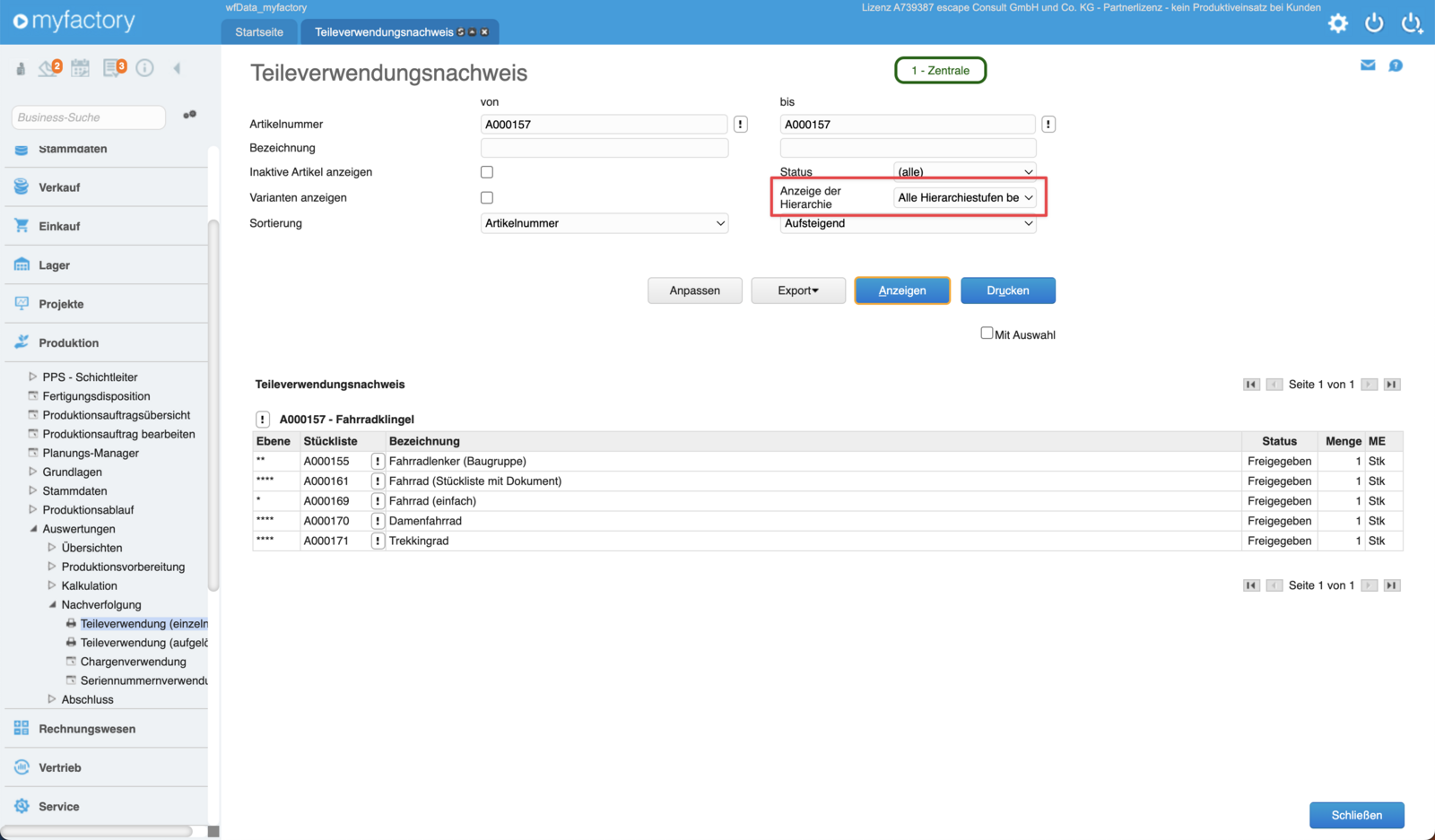Open settings via the gear icon
The image size is (1435, 840).
point(1338,23)
